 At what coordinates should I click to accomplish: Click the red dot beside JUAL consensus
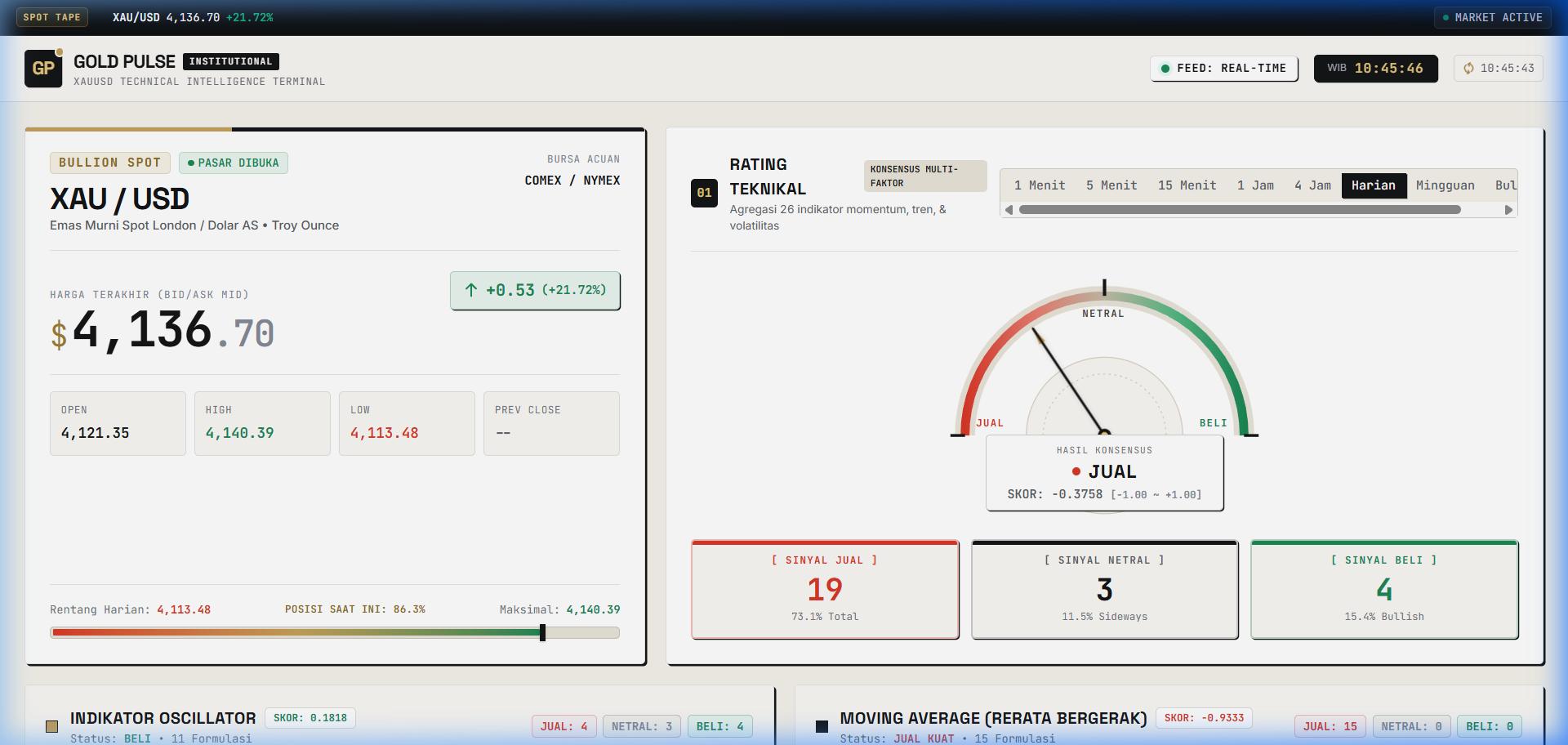point(1076,471)
